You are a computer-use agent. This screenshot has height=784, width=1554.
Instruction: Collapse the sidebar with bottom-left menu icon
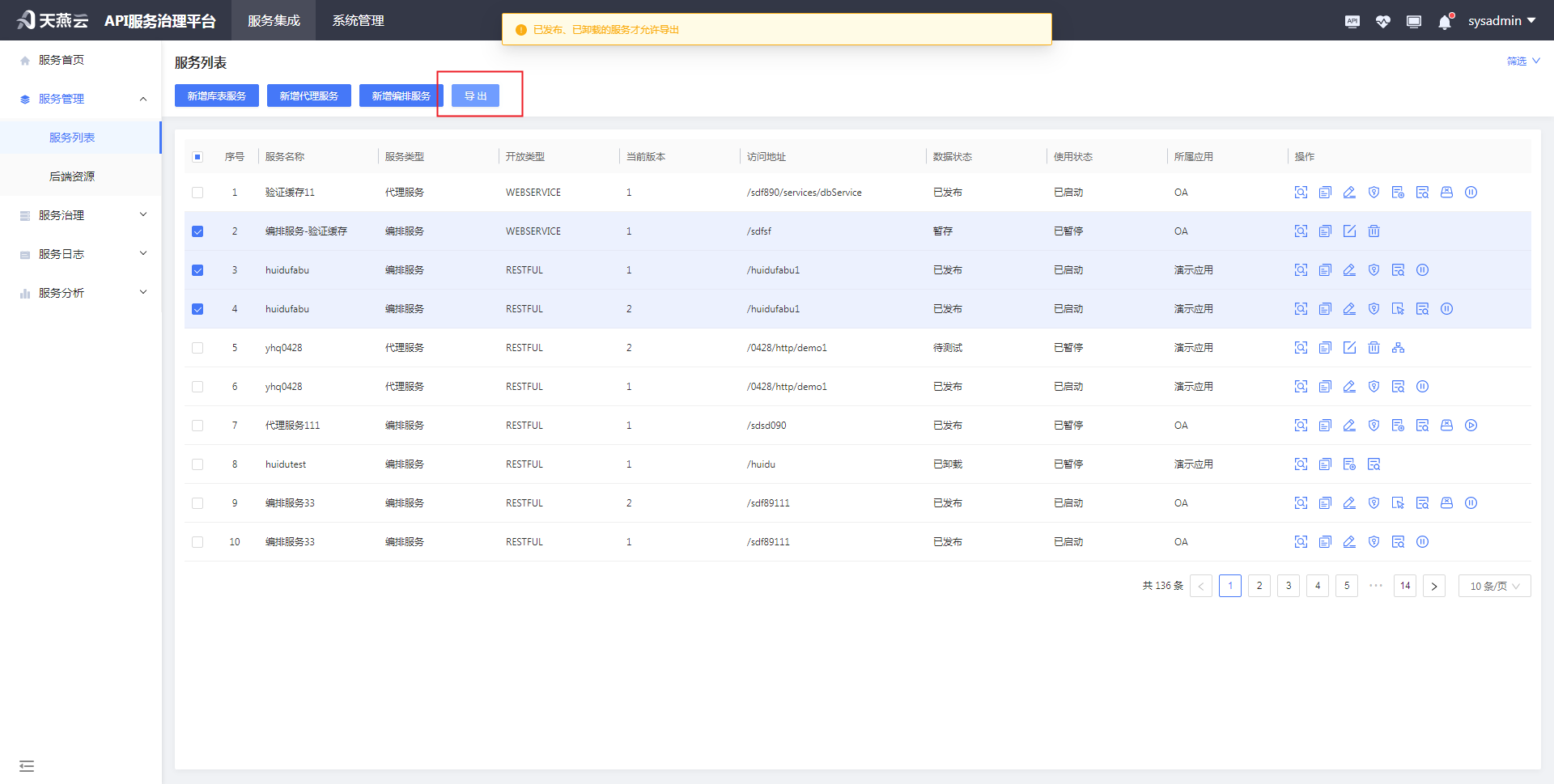[27, 765]
